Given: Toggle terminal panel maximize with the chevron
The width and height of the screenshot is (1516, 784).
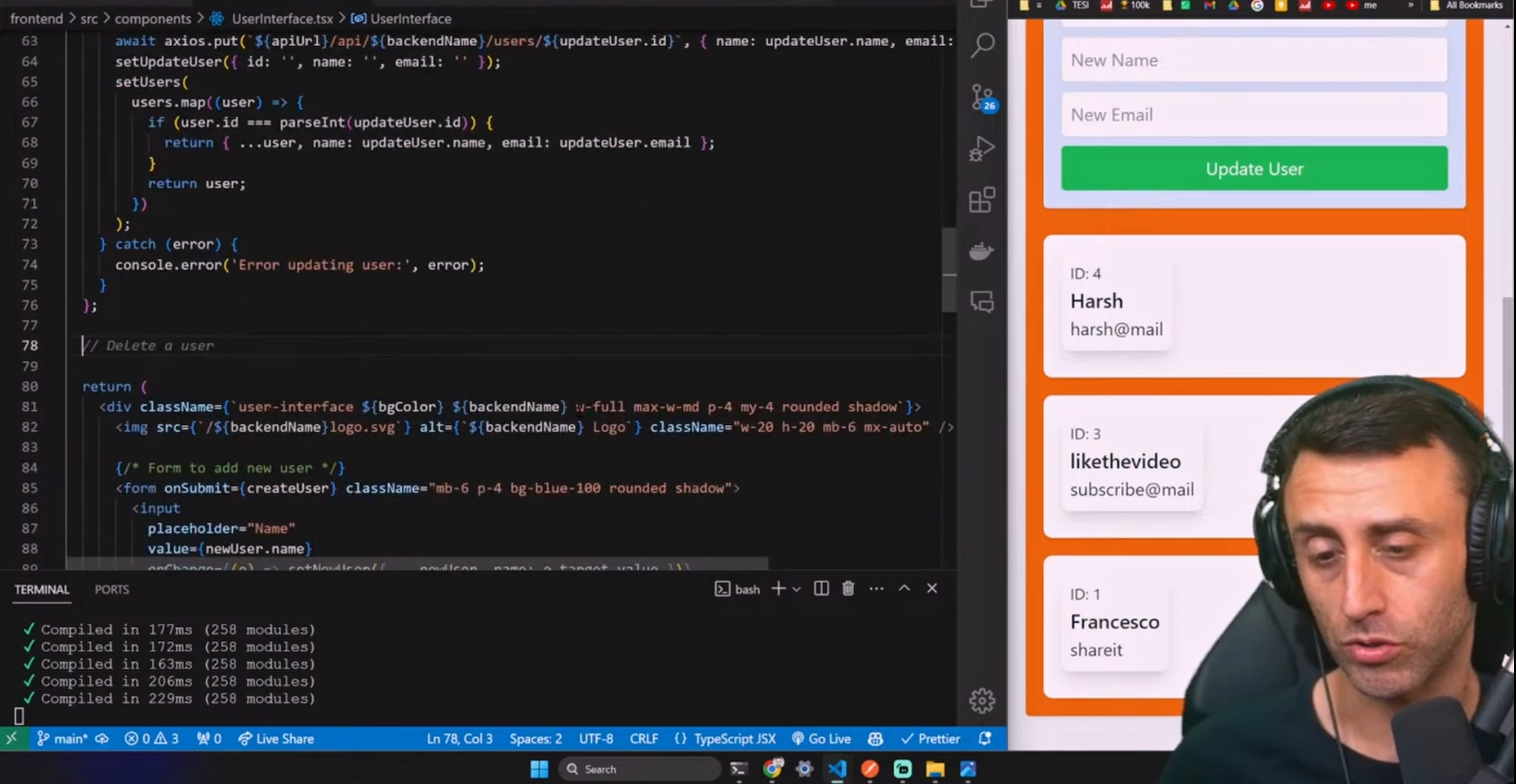Looking at the screenshot, I should pyautogui.click(x=904, y=589).
